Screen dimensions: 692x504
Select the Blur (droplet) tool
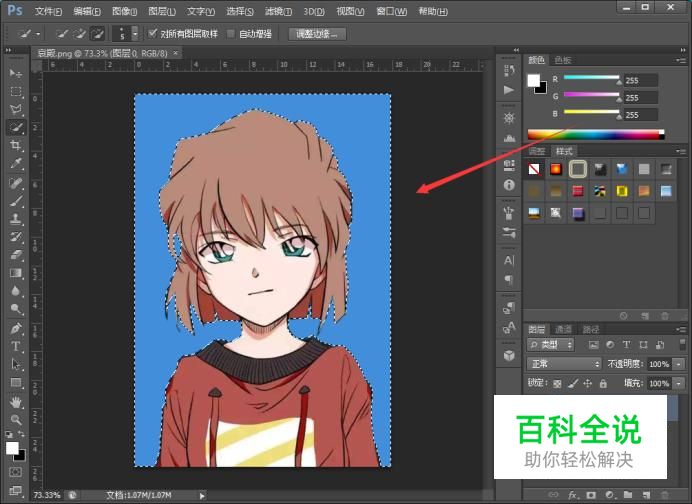click(x=16, y=291)
